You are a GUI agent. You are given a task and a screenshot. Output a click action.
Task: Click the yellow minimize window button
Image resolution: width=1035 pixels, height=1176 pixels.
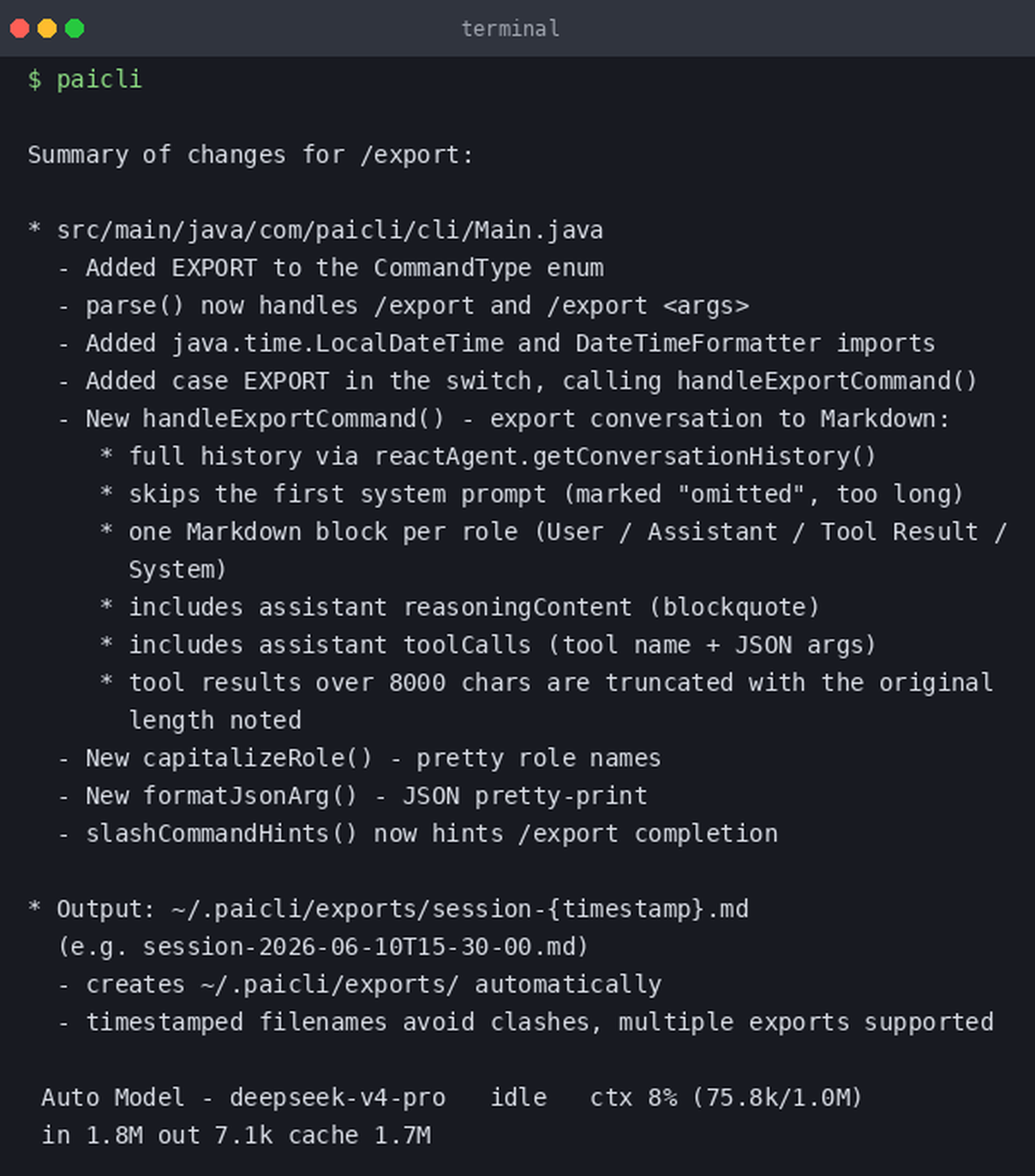coord(47,28)
